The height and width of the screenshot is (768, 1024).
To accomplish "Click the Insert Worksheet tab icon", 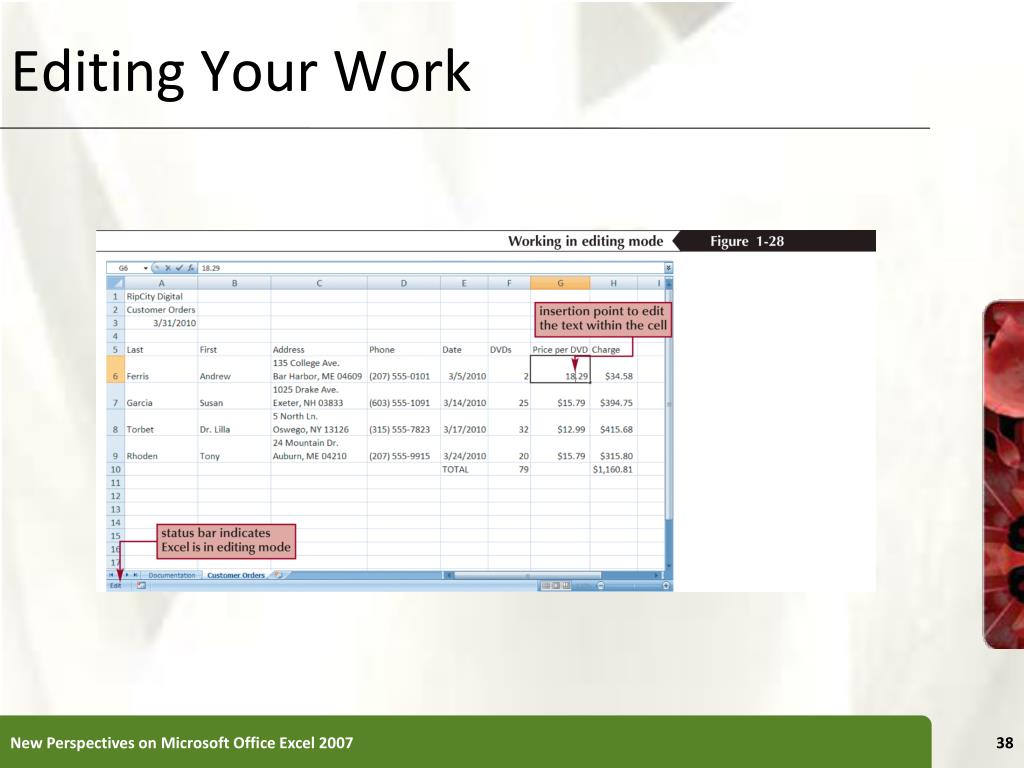I will [x=279, y=575].
